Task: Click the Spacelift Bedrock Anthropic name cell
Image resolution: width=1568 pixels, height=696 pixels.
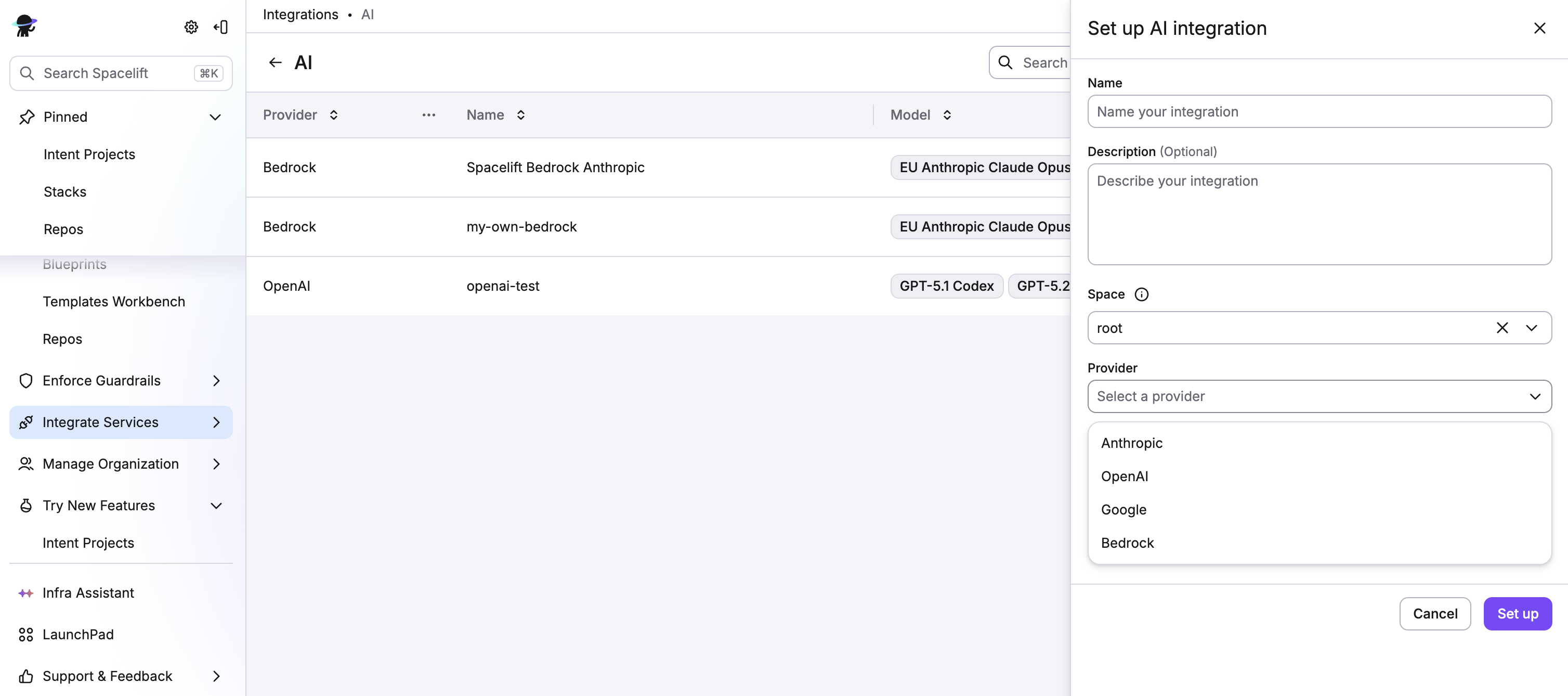Action: (x=555, y=167)
